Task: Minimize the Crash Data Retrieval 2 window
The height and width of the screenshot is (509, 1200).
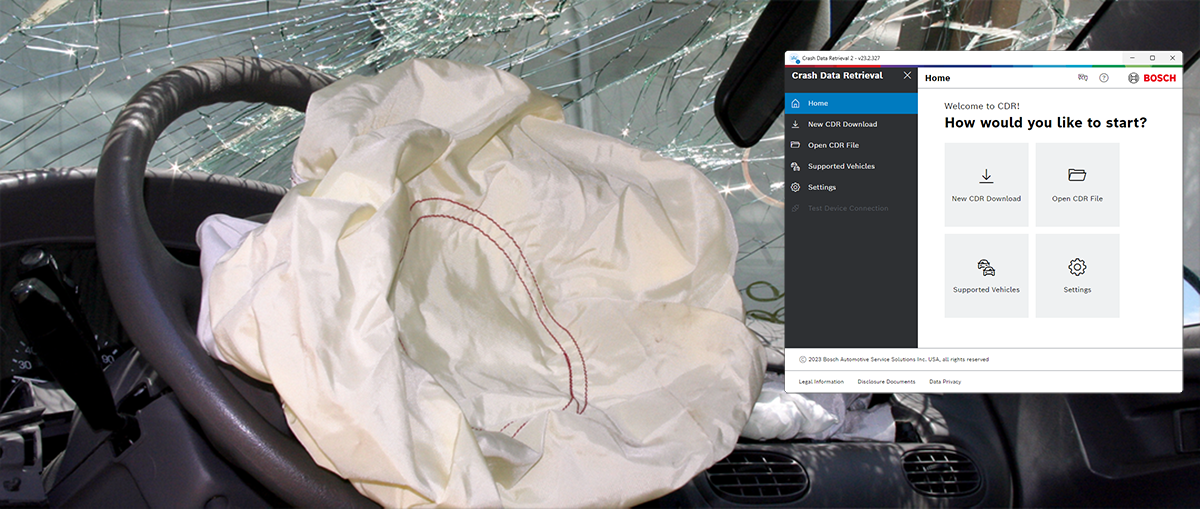Action: [x=1132, y=58]
